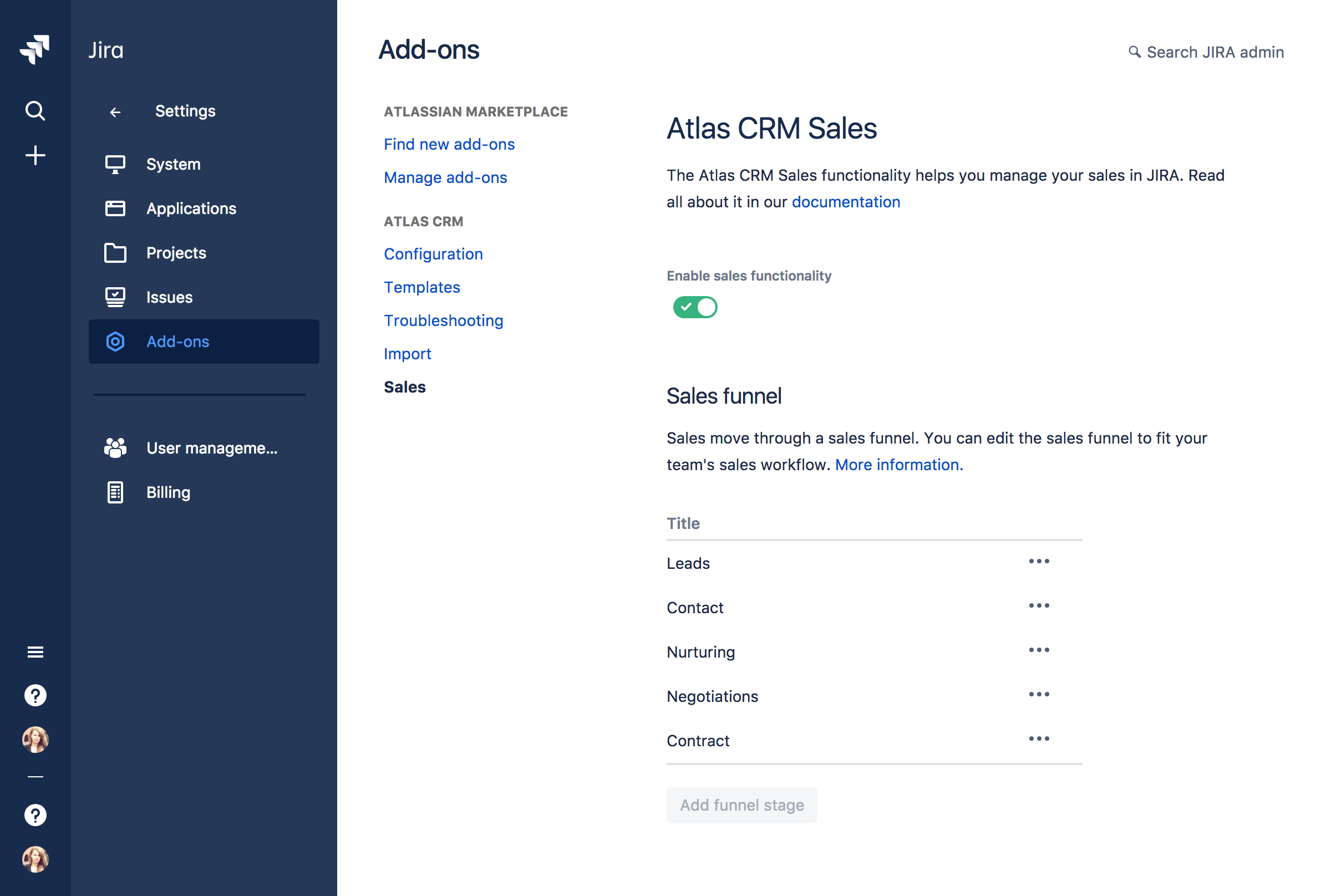Open Billing in the sidebar
This screenshot has width=1331, height=896.
pyautogui.click(x=204, y=492)
